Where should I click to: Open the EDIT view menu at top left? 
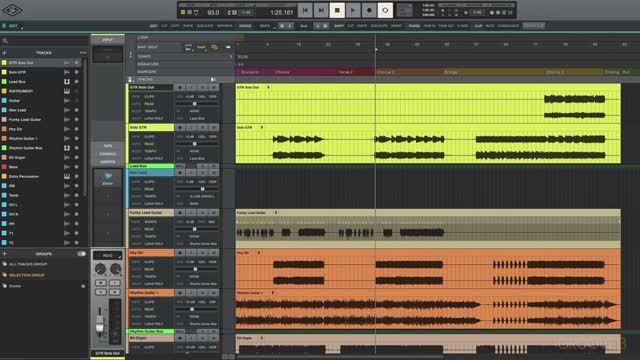[13, 26]
